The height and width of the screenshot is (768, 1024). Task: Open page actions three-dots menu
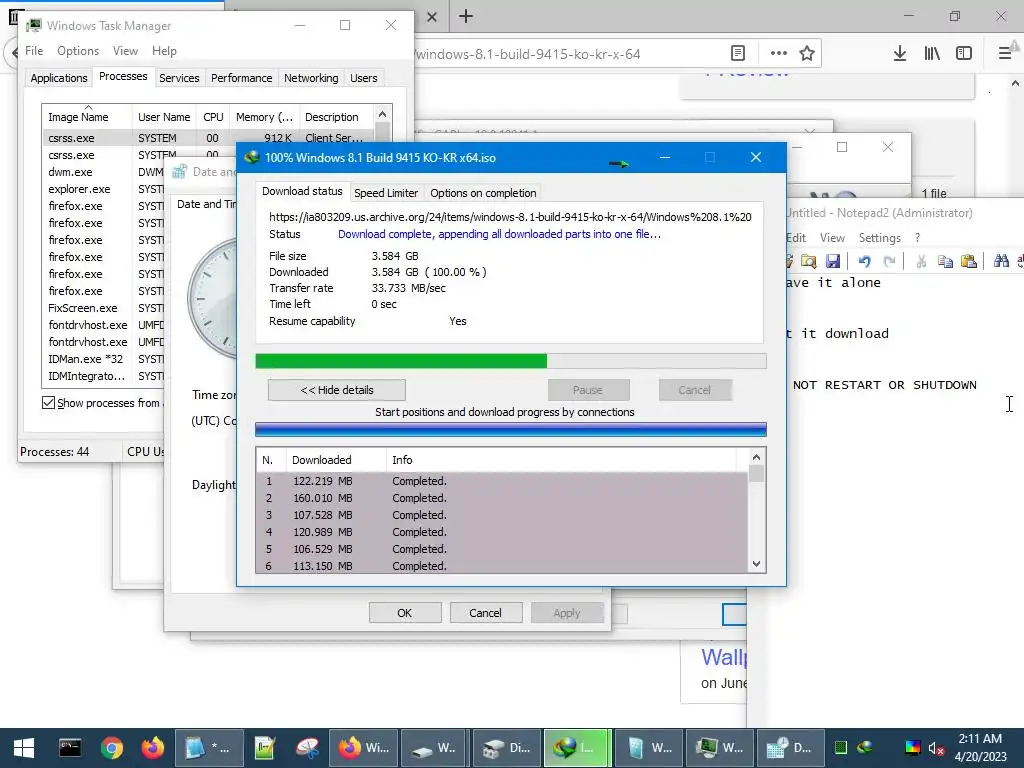click(778, 54)
